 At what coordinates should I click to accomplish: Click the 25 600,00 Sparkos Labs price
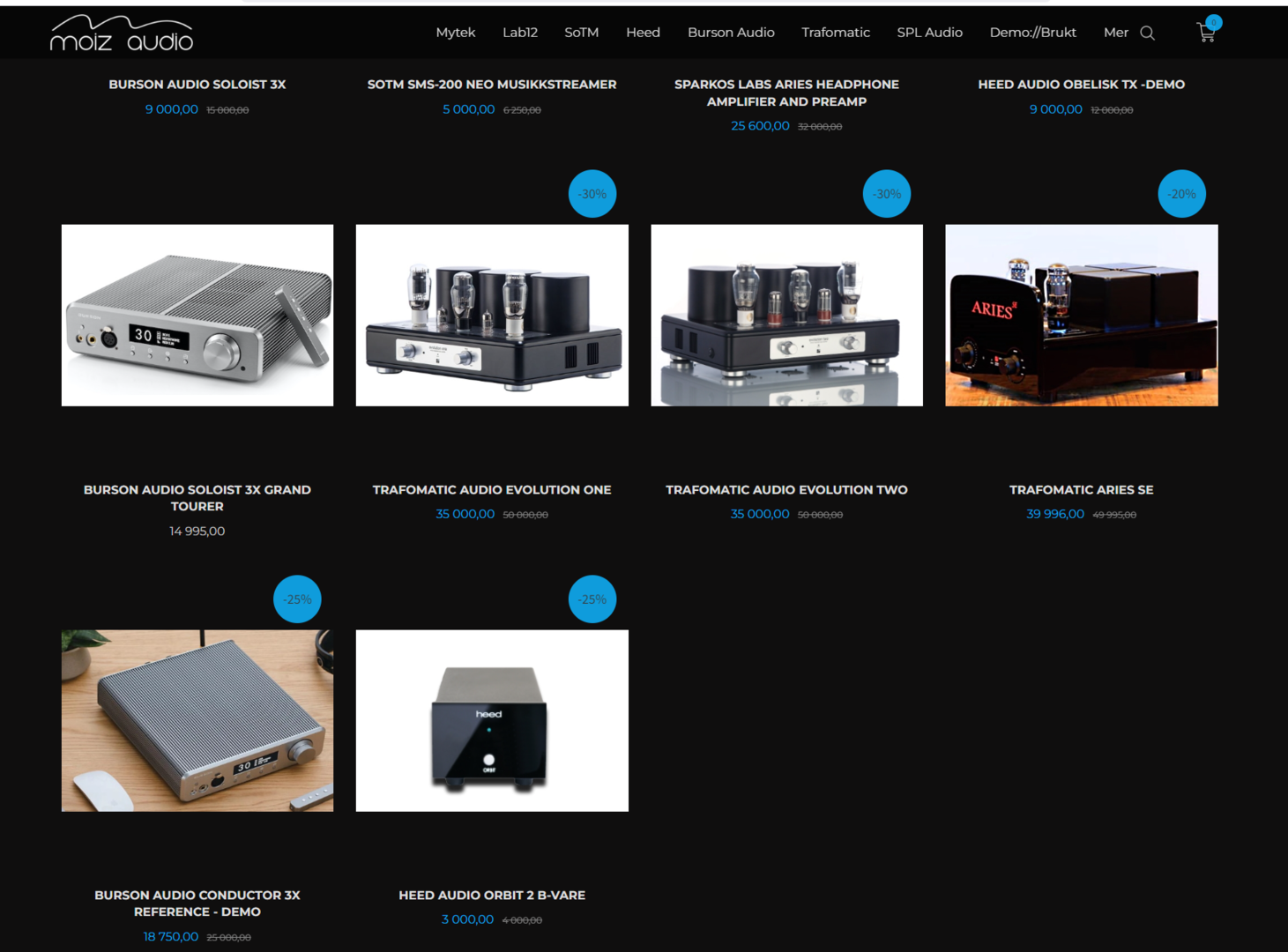(760, 126)
